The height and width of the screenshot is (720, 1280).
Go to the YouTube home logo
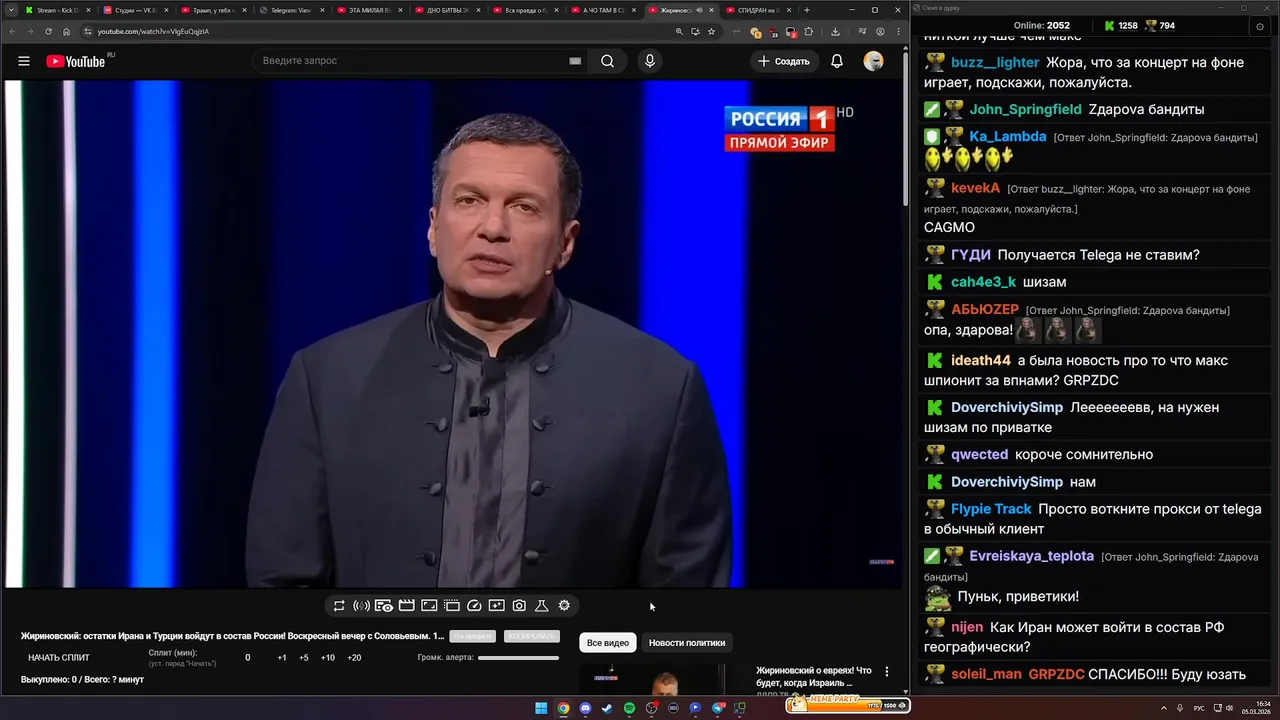point(76,61)
